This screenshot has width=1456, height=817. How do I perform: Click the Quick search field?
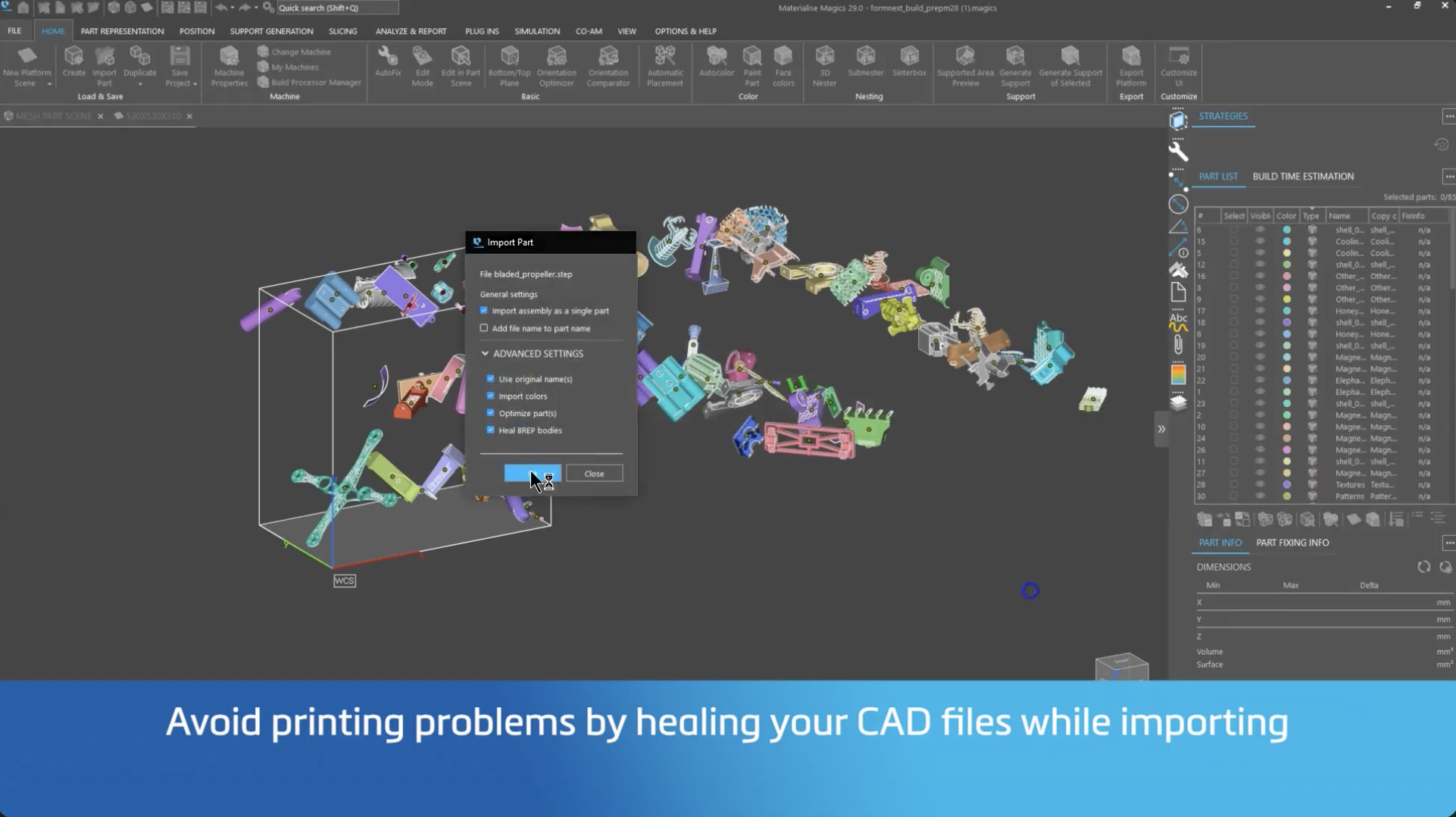[x=337, y=8]
